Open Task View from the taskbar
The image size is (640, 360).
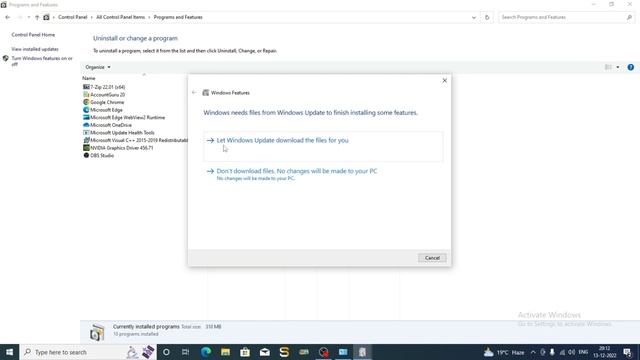pos(185,352)
